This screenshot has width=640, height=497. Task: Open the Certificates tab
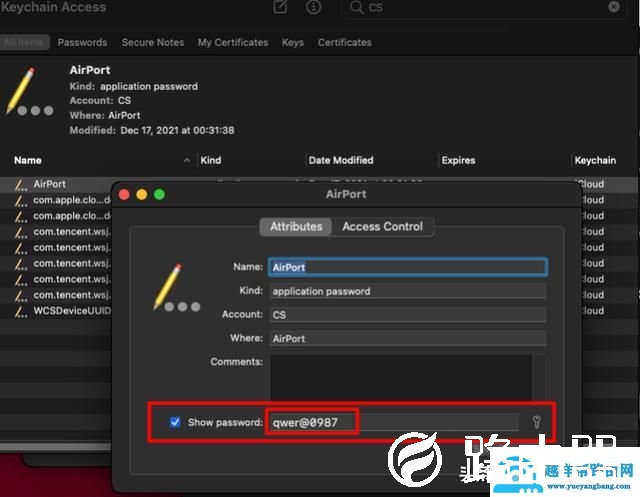(x=345, y=42)
